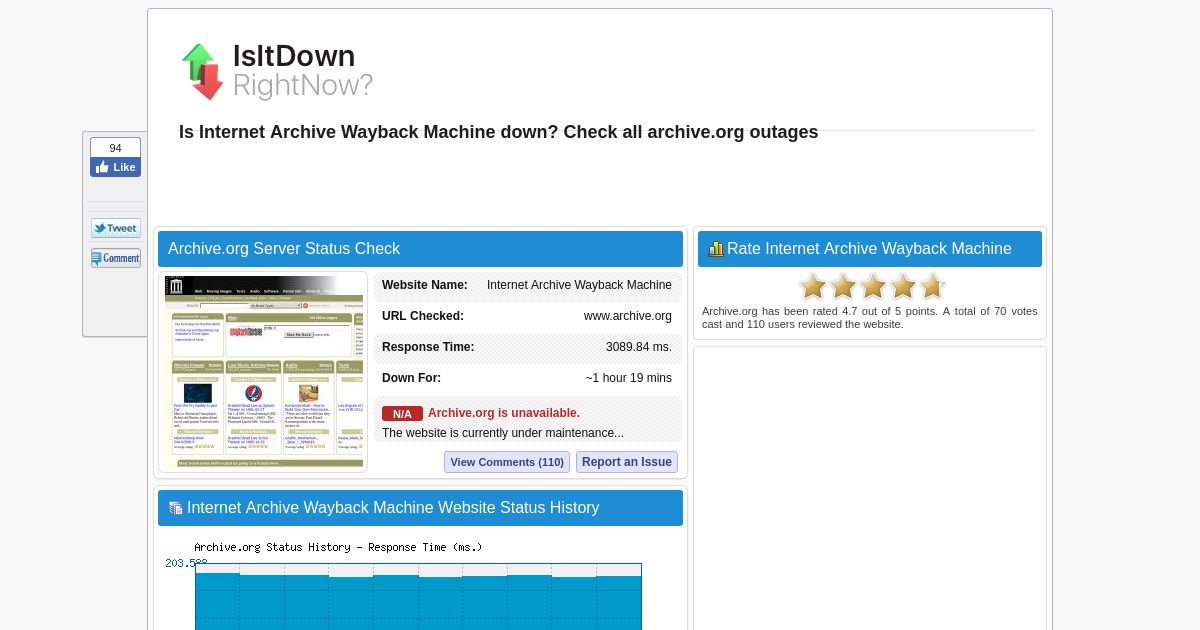Click the Archive.org Server Status Check header
Screen dimensions: 1200x630
420,249
